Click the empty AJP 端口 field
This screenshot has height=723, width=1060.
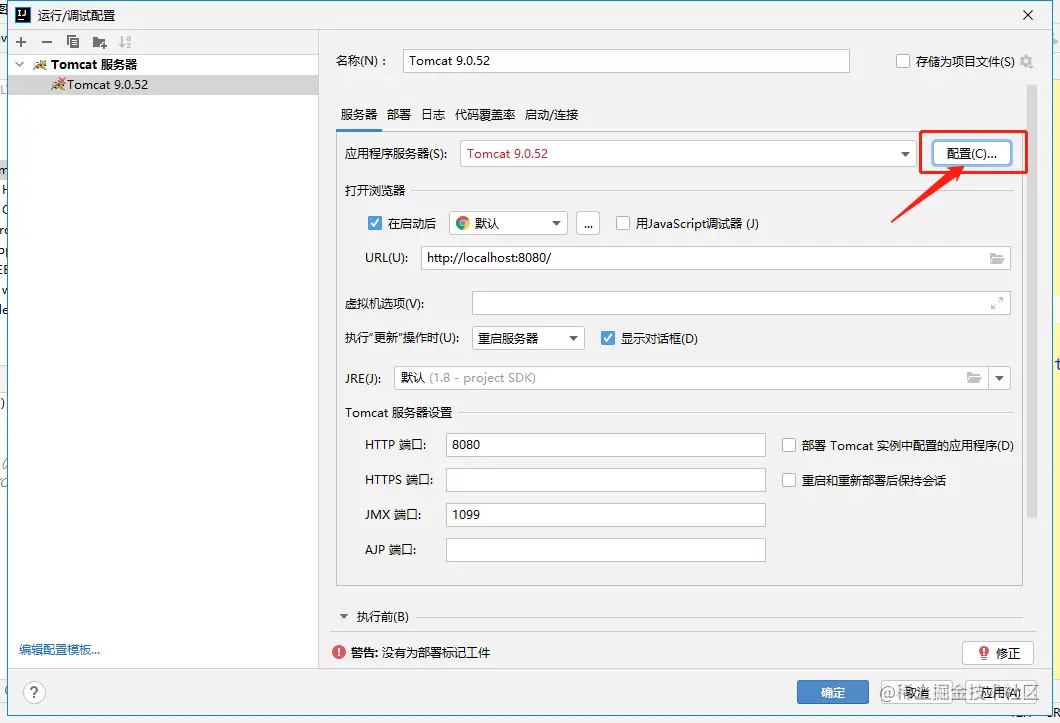(x=605, y=550)
